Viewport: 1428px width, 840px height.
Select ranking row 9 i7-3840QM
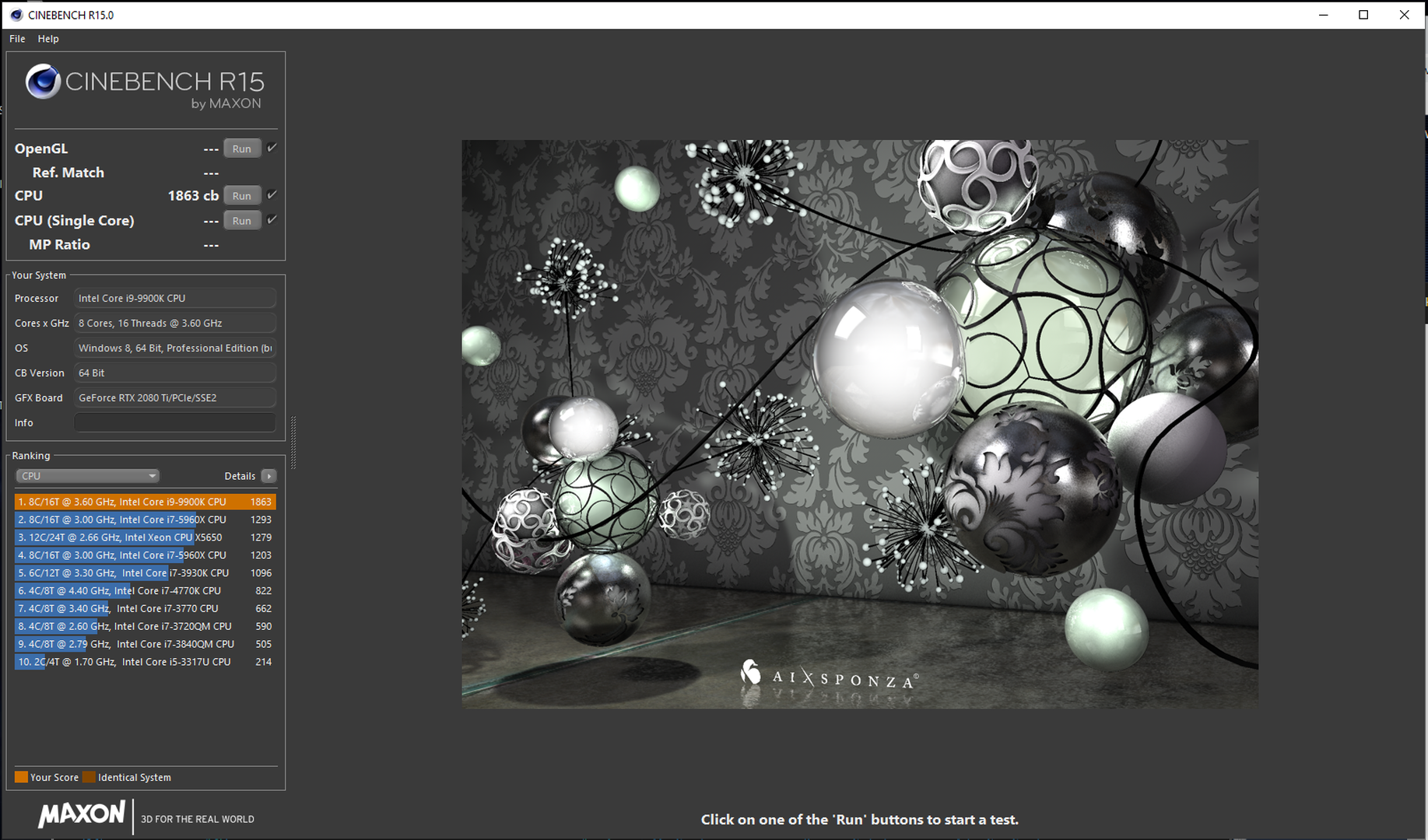coord(146,644)
